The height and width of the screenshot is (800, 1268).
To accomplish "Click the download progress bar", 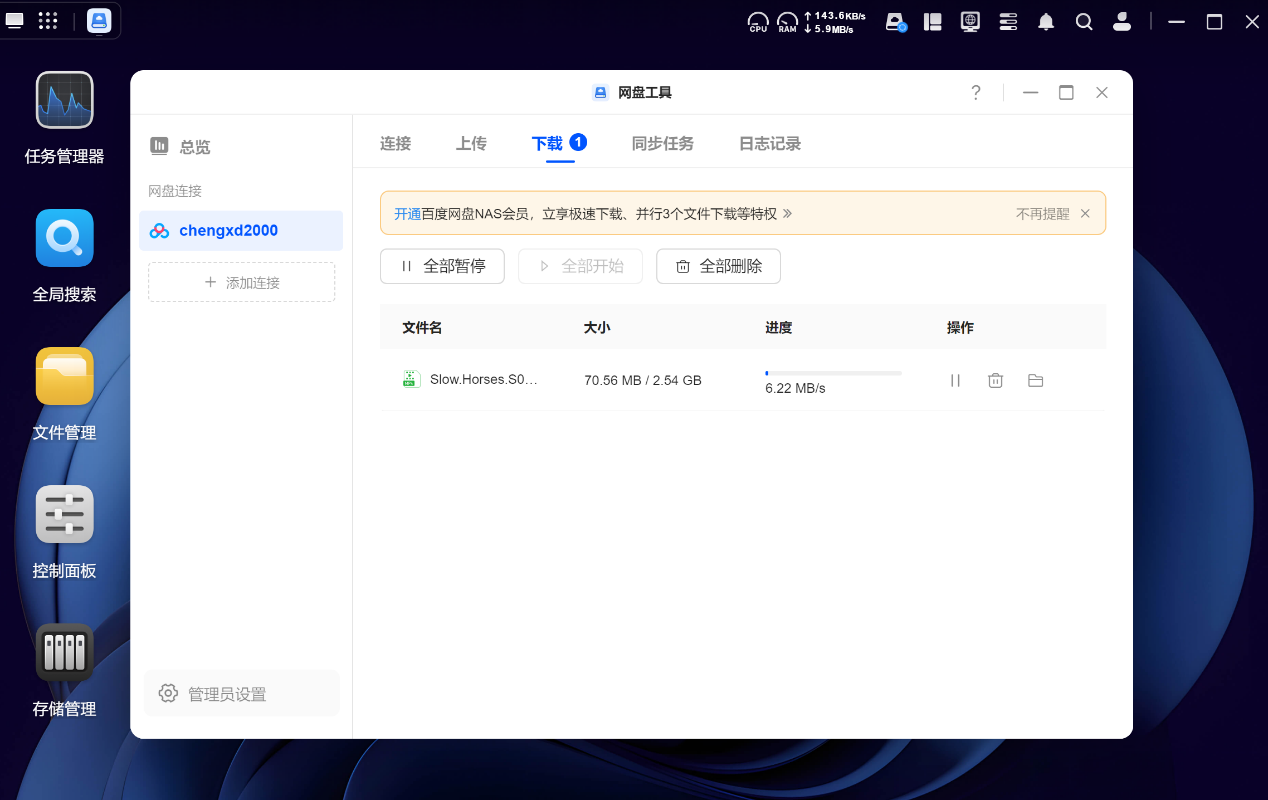I will click(833, 373).
